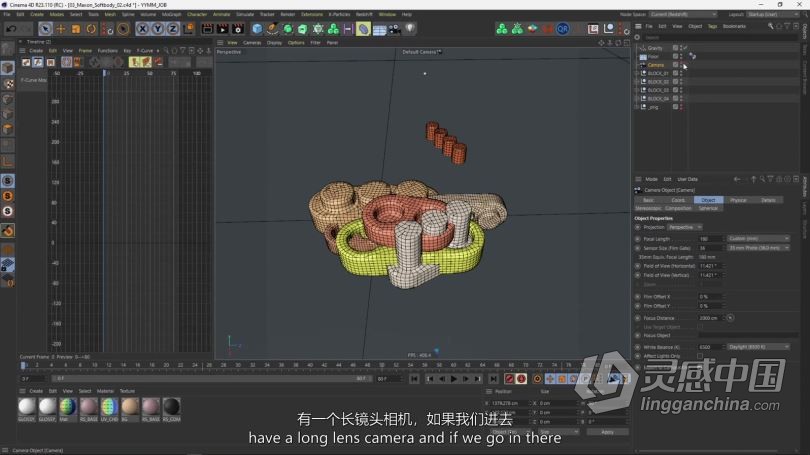This screenshot has height=455, width=810.
Task: Click the Focus Distance value field
Action: pyautogui.click(x=709, y=318)
